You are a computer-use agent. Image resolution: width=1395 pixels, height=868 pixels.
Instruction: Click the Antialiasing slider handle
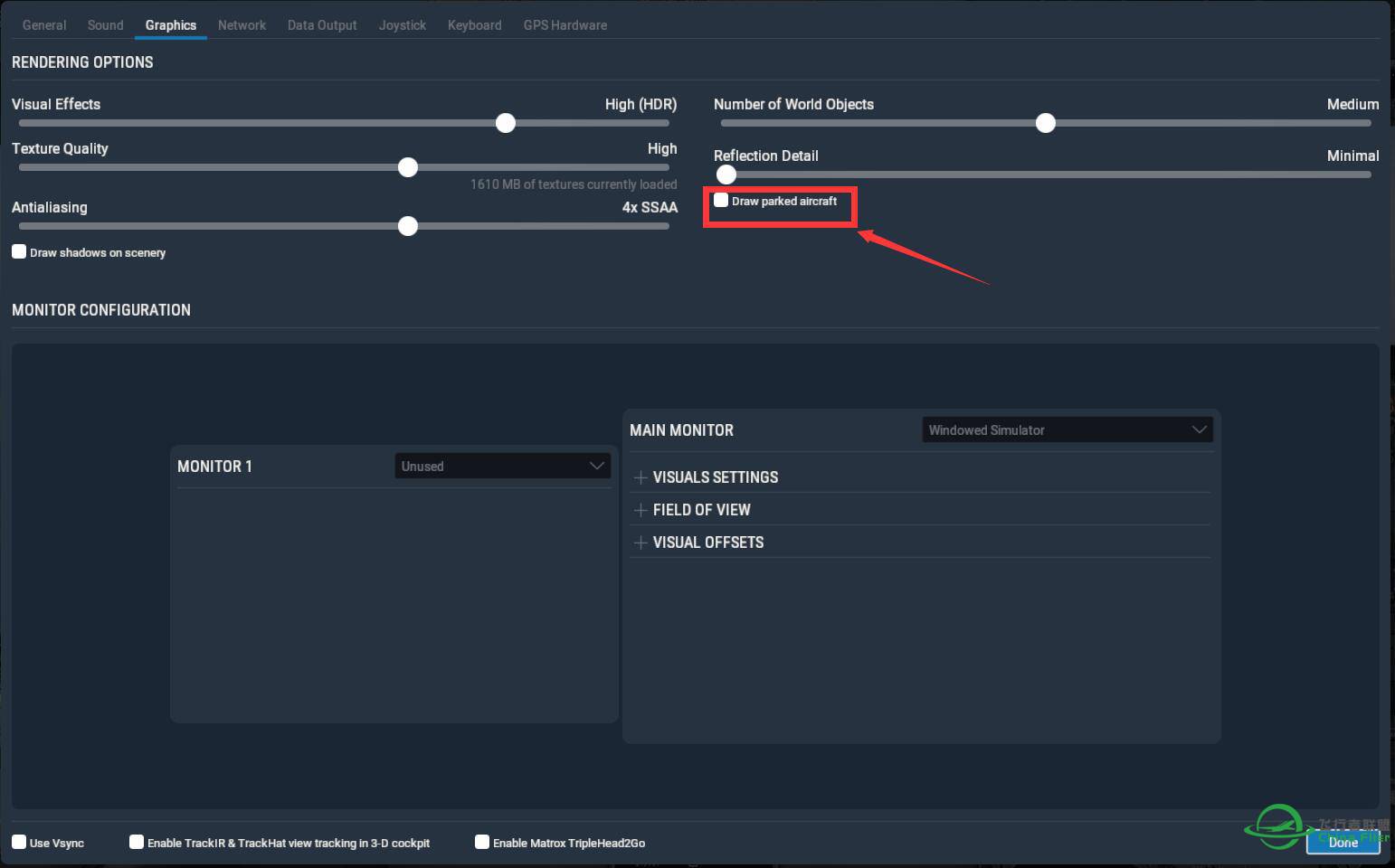[408, 226]
